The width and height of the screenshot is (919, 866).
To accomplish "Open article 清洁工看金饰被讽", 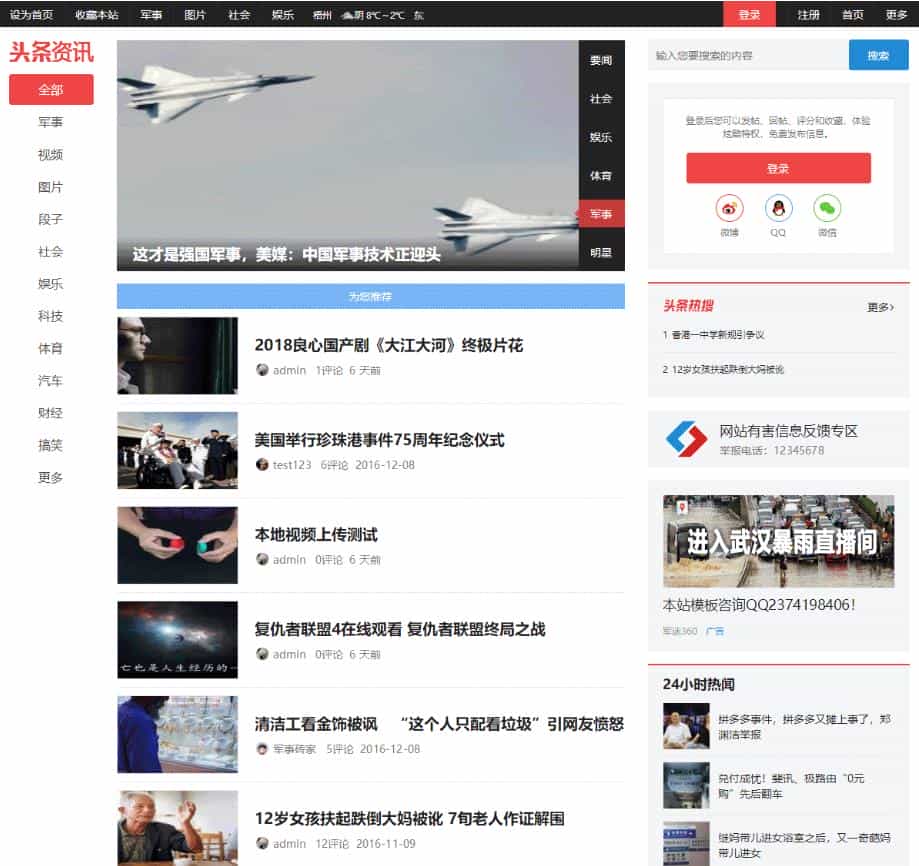I will (x=439, y=724).
